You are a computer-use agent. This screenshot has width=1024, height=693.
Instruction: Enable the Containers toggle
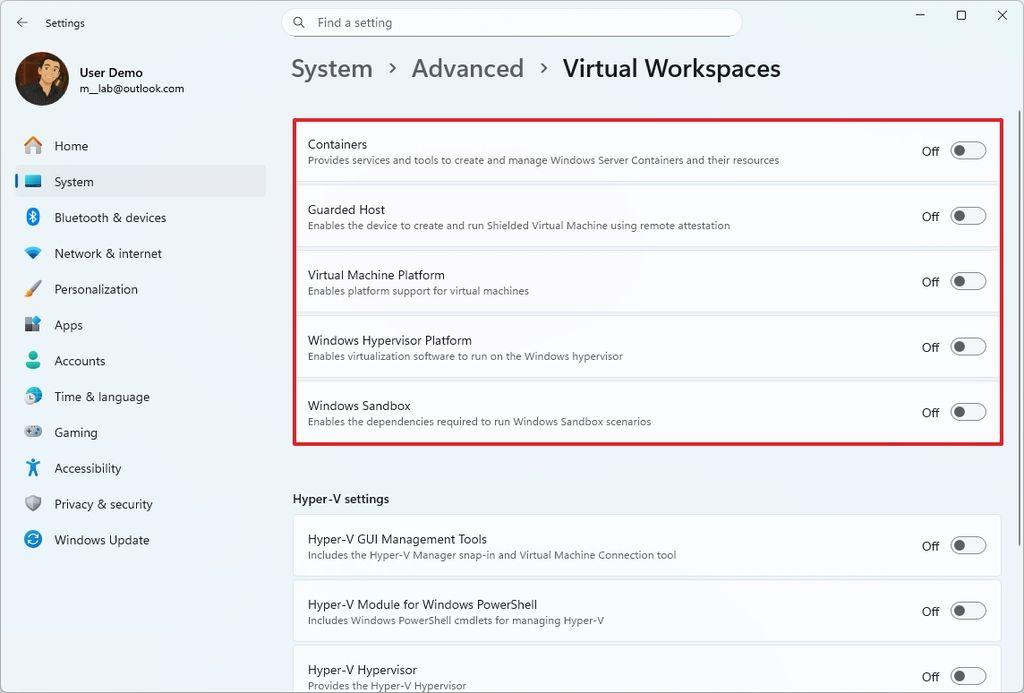[x=966, y=150]
